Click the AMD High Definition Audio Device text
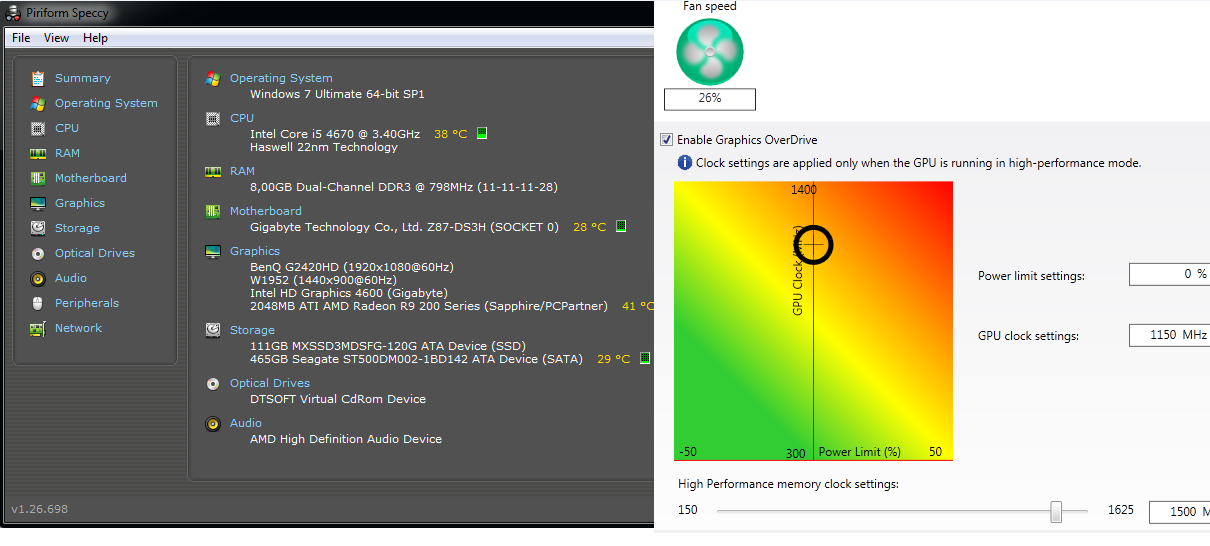Image resolution: width=1210 pixels, height=546 pixels. pos(346,439)
